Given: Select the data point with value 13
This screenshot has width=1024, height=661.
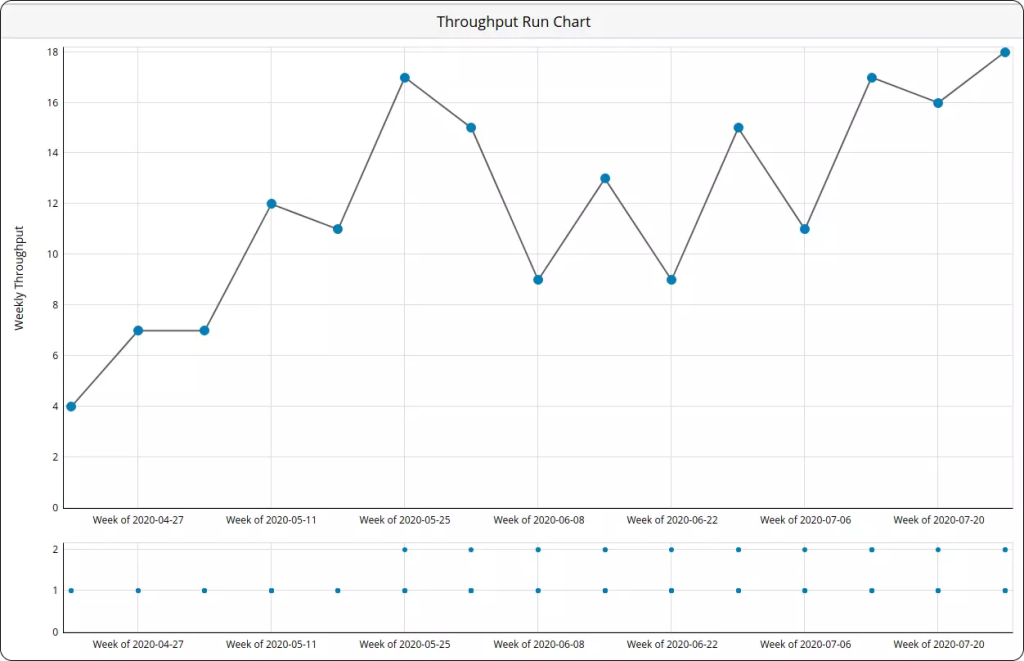Looking at the screenshot, I should coord(605,179).
